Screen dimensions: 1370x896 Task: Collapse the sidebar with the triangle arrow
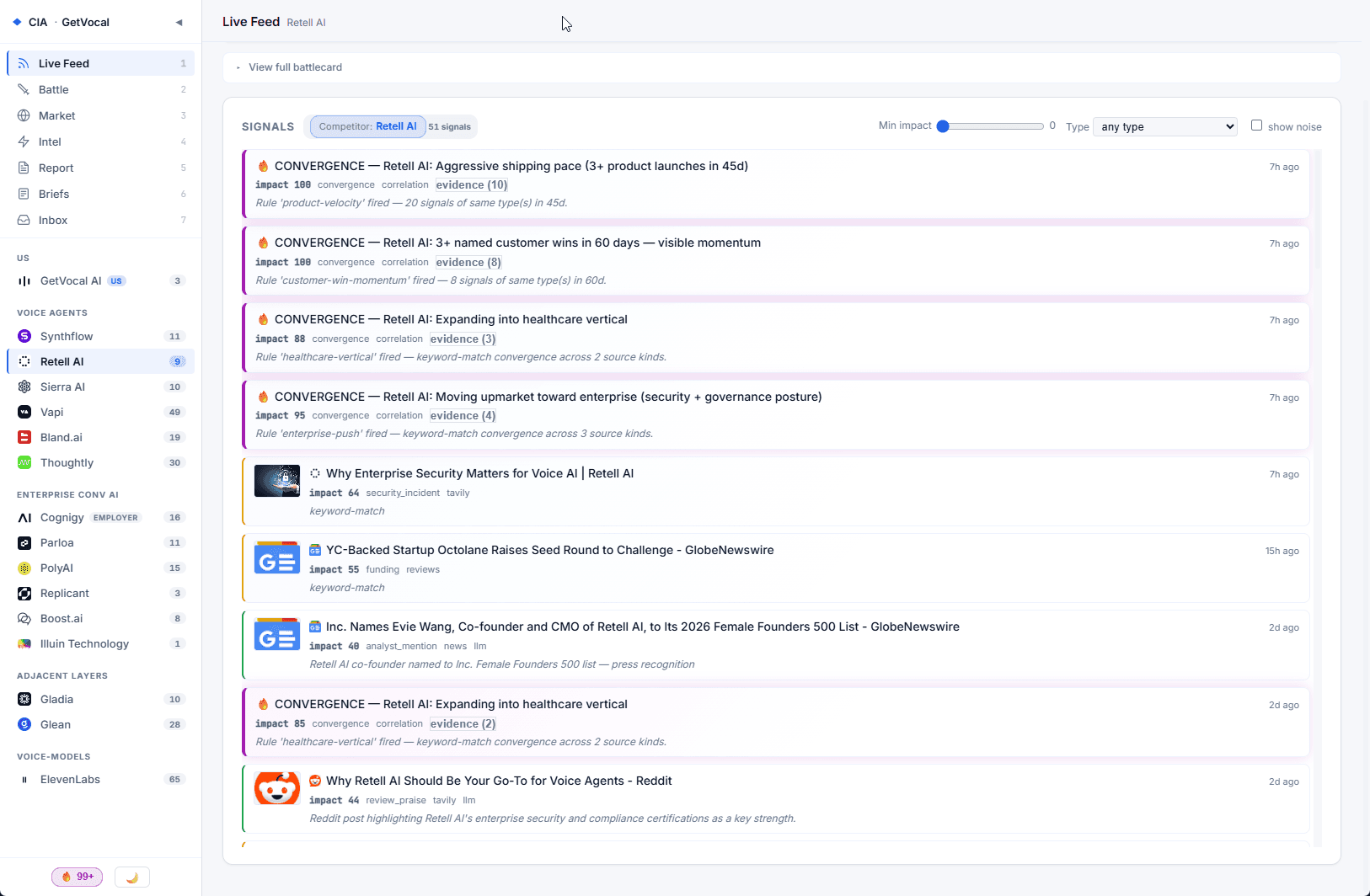click(179, 23)
